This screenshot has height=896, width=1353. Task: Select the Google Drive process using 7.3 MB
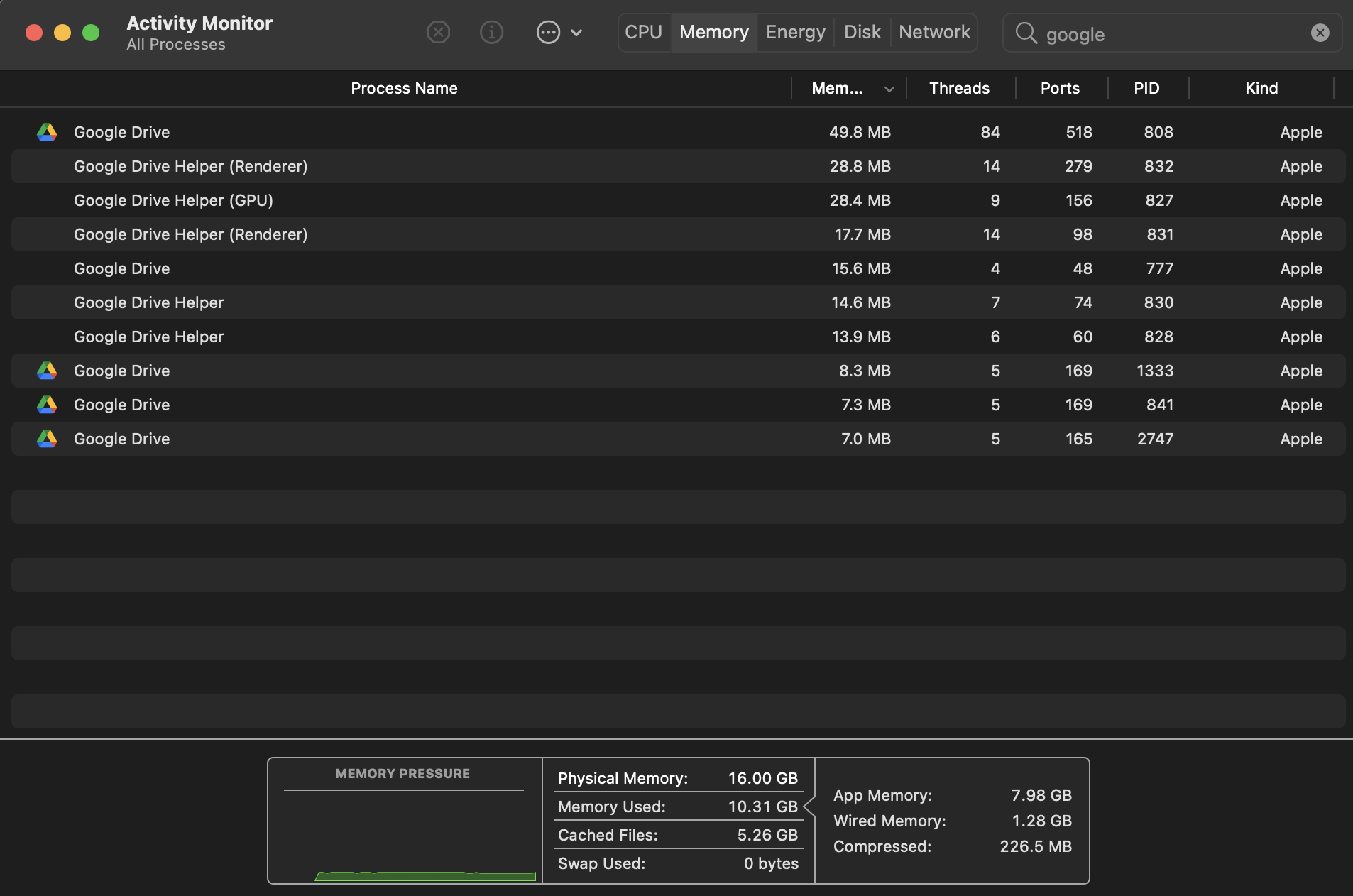point(679,405)
